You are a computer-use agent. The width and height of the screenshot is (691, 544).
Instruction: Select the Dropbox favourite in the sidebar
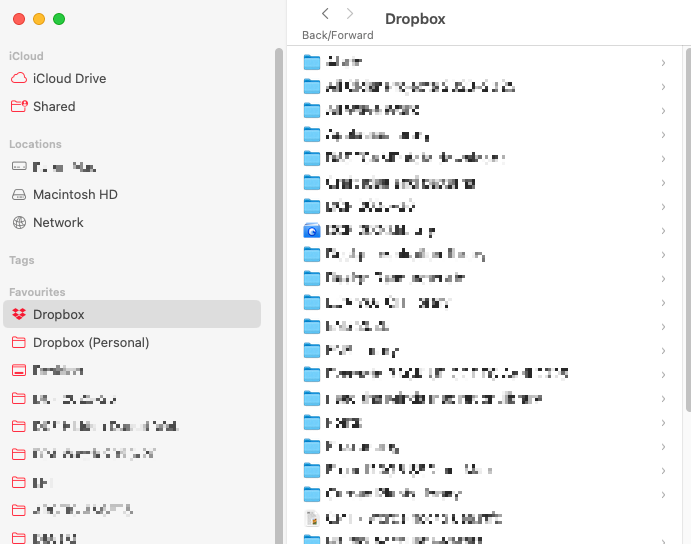(x=132, y=314)
